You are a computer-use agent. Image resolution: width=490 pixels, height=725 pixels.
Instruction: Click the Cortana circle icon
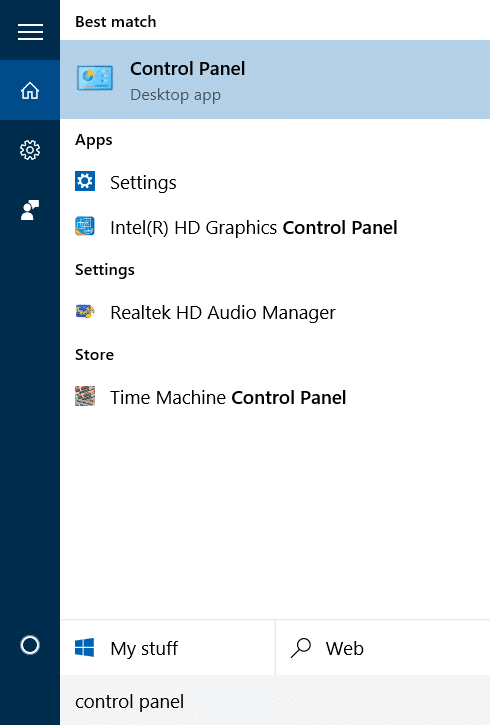[x=30, y=645]
